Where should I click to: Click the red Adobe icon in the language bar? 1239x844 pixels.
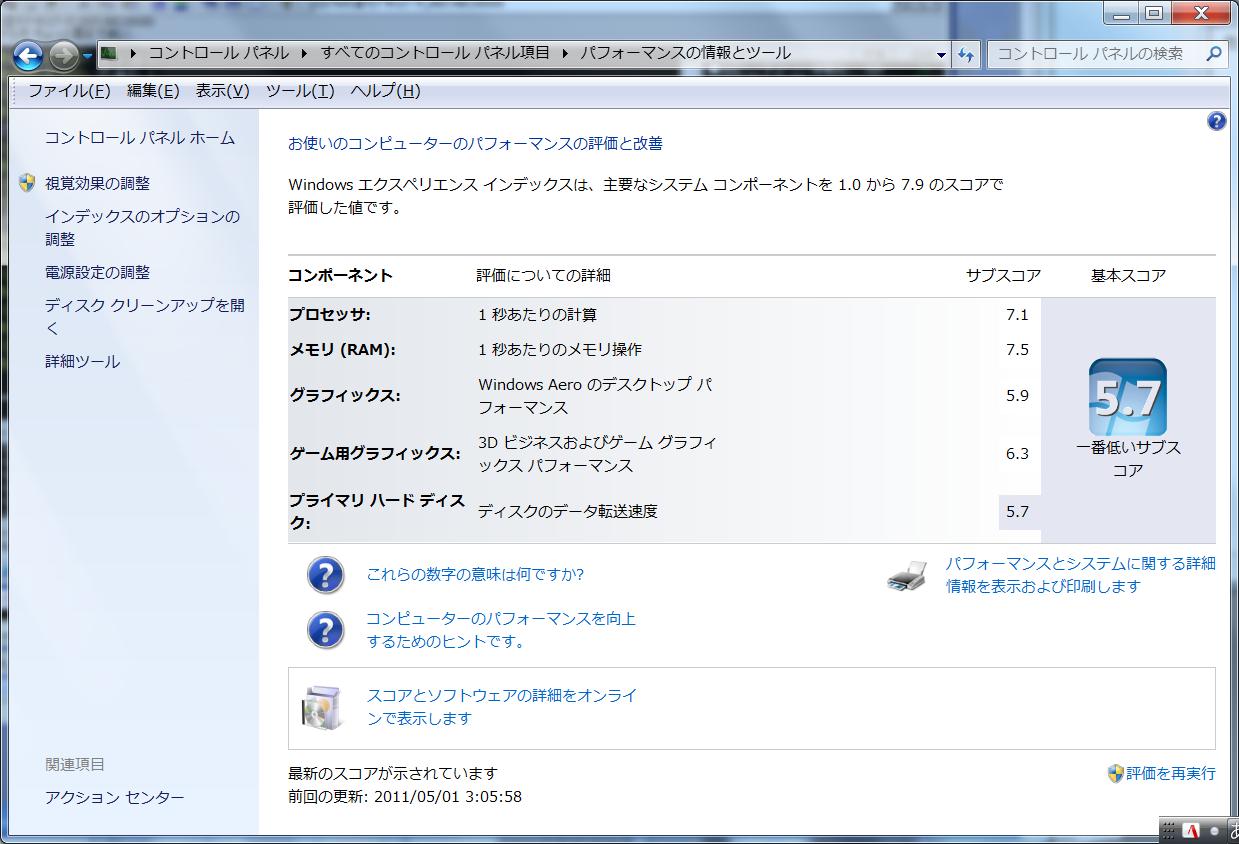tap(1191, 831)
